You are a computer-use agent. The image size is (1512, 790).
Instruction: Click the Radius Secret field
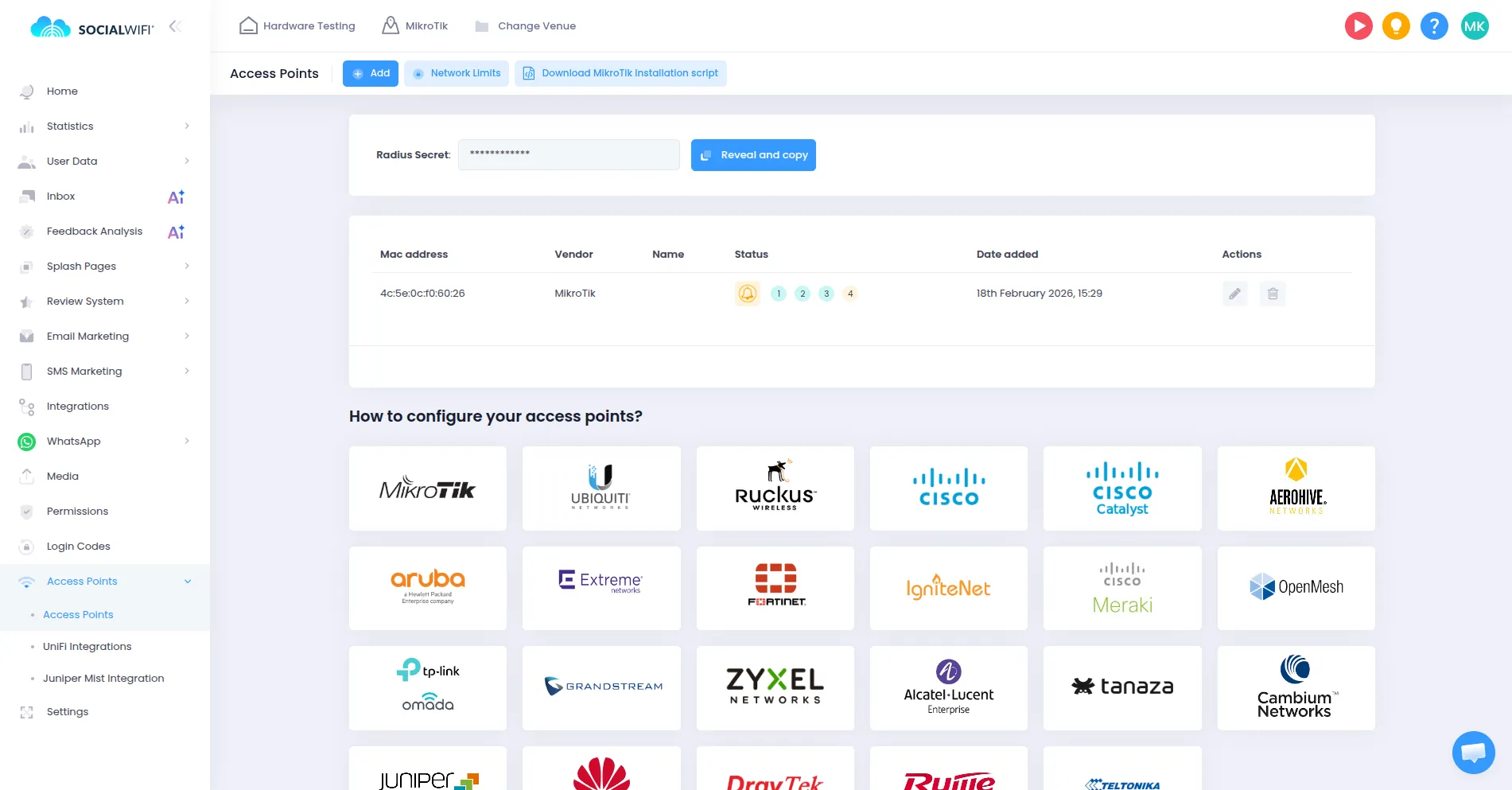point(569,155)
